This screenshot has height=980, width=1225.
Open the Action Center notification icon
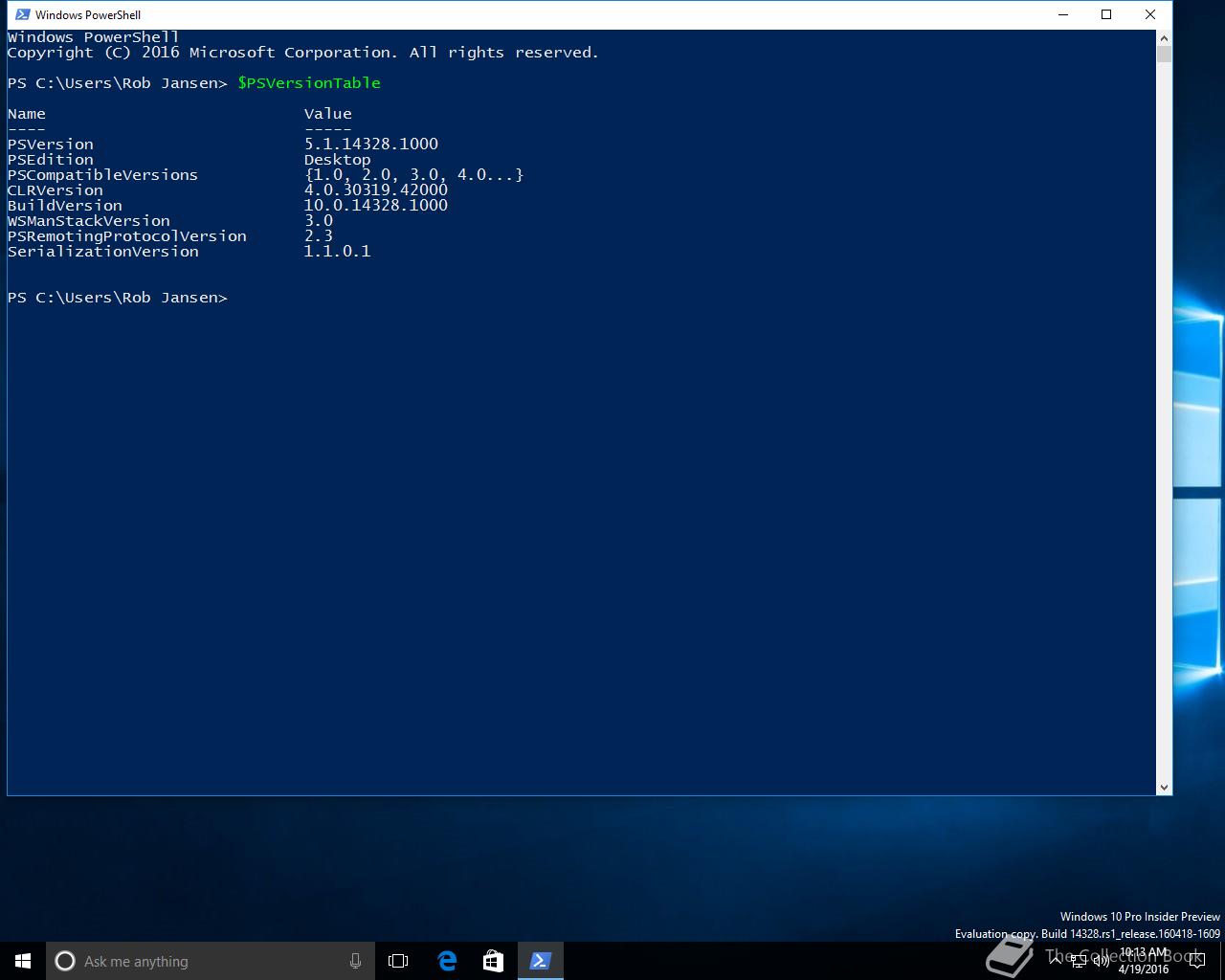(x=1197, y=961)
